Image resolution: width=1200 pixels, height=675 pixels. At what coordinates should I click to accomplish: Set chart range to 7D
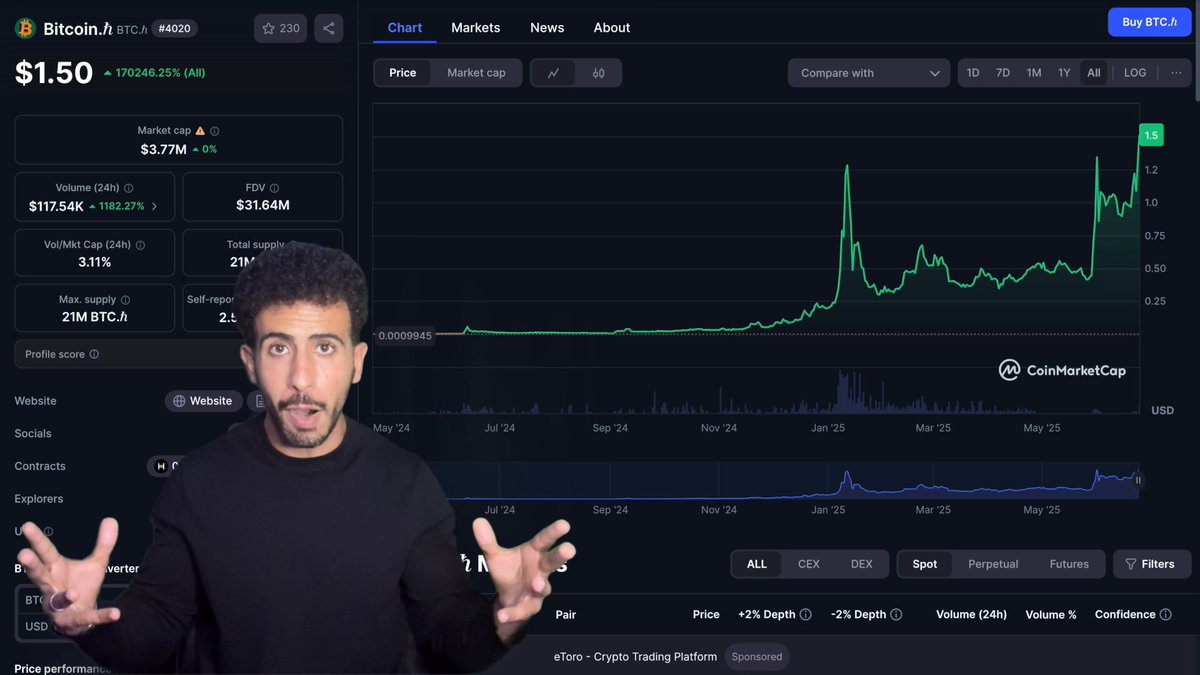point(1003,73)
